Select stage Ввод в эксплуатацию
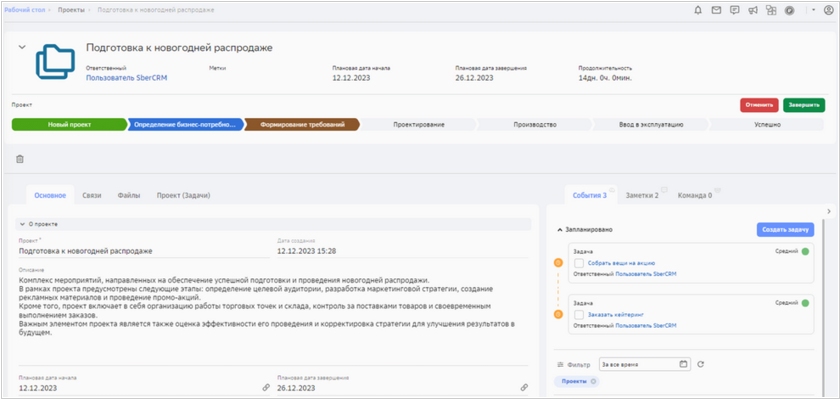Viewport: 840px width, 399px height. (x=651, y=125)
